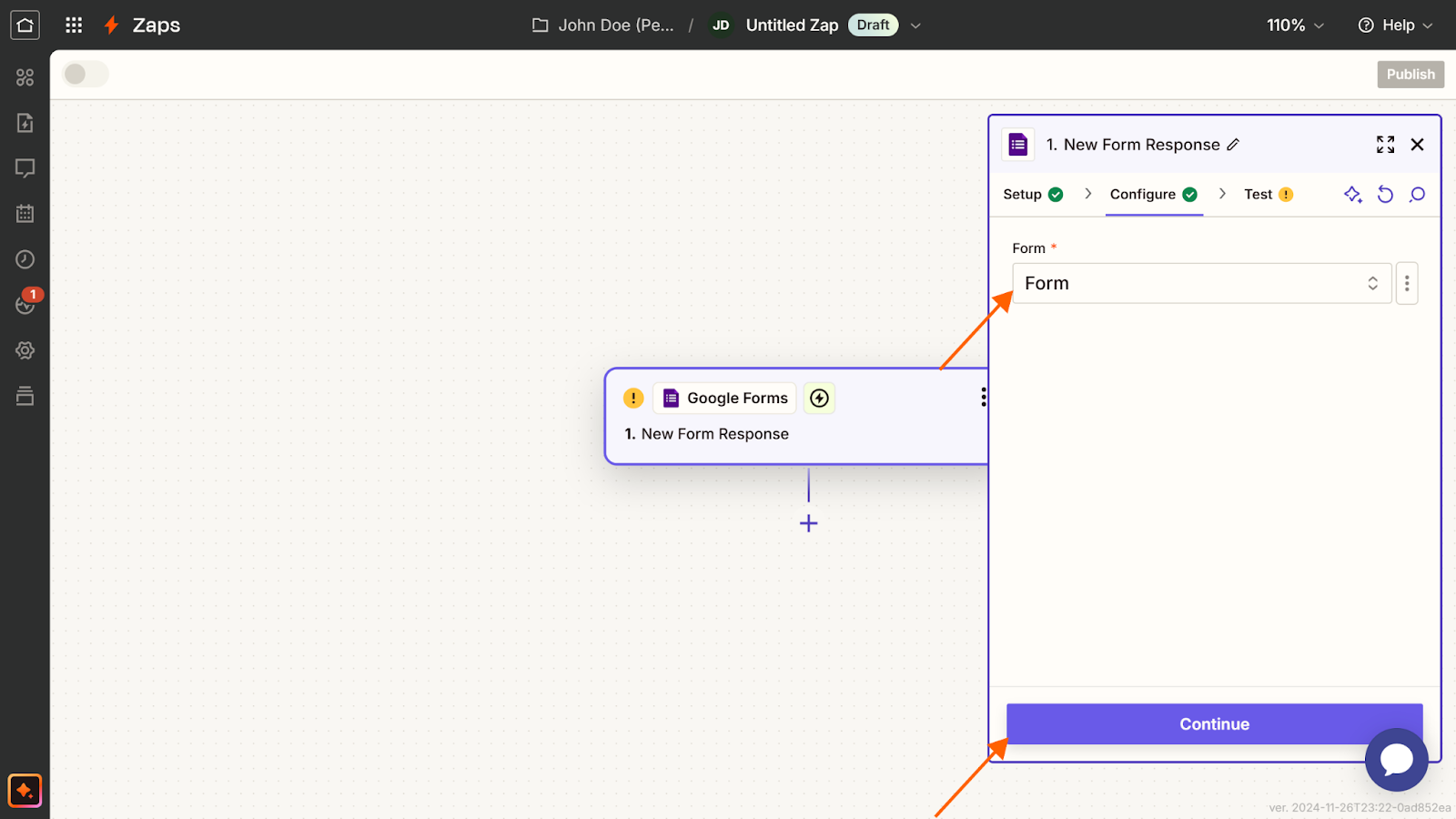Open the chat support bubble
Image resolution: width=1456 pixels, height=819 pixels.
pyautogui.click(x=1396, y=759)
